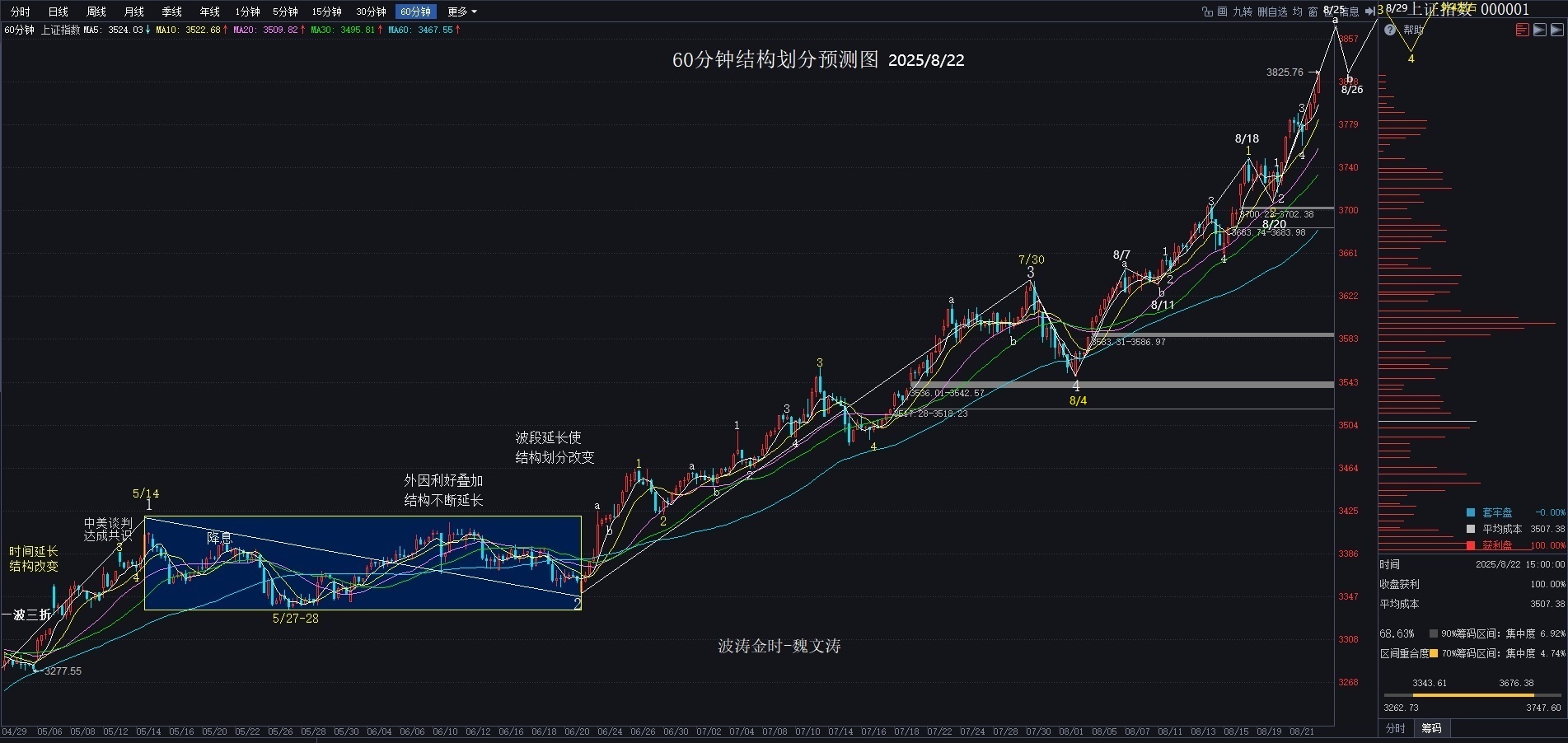
Task: Click the blue 套牢盘 legend swatch
Action: click(x=1471, y=512)
